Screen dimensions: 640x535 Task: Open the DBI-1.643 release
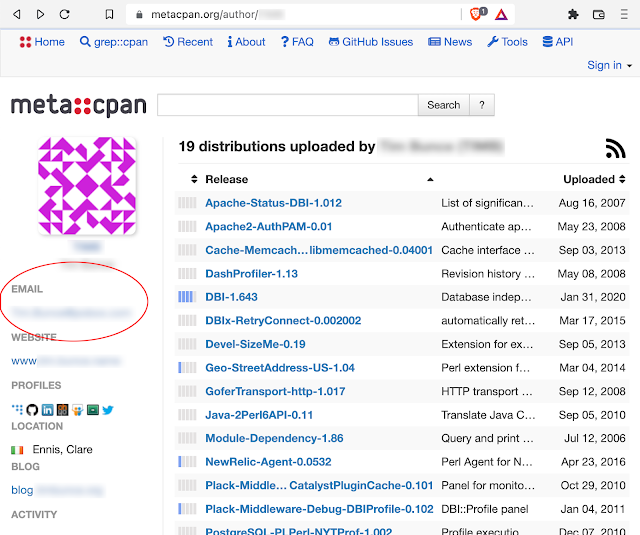[231, 297]
